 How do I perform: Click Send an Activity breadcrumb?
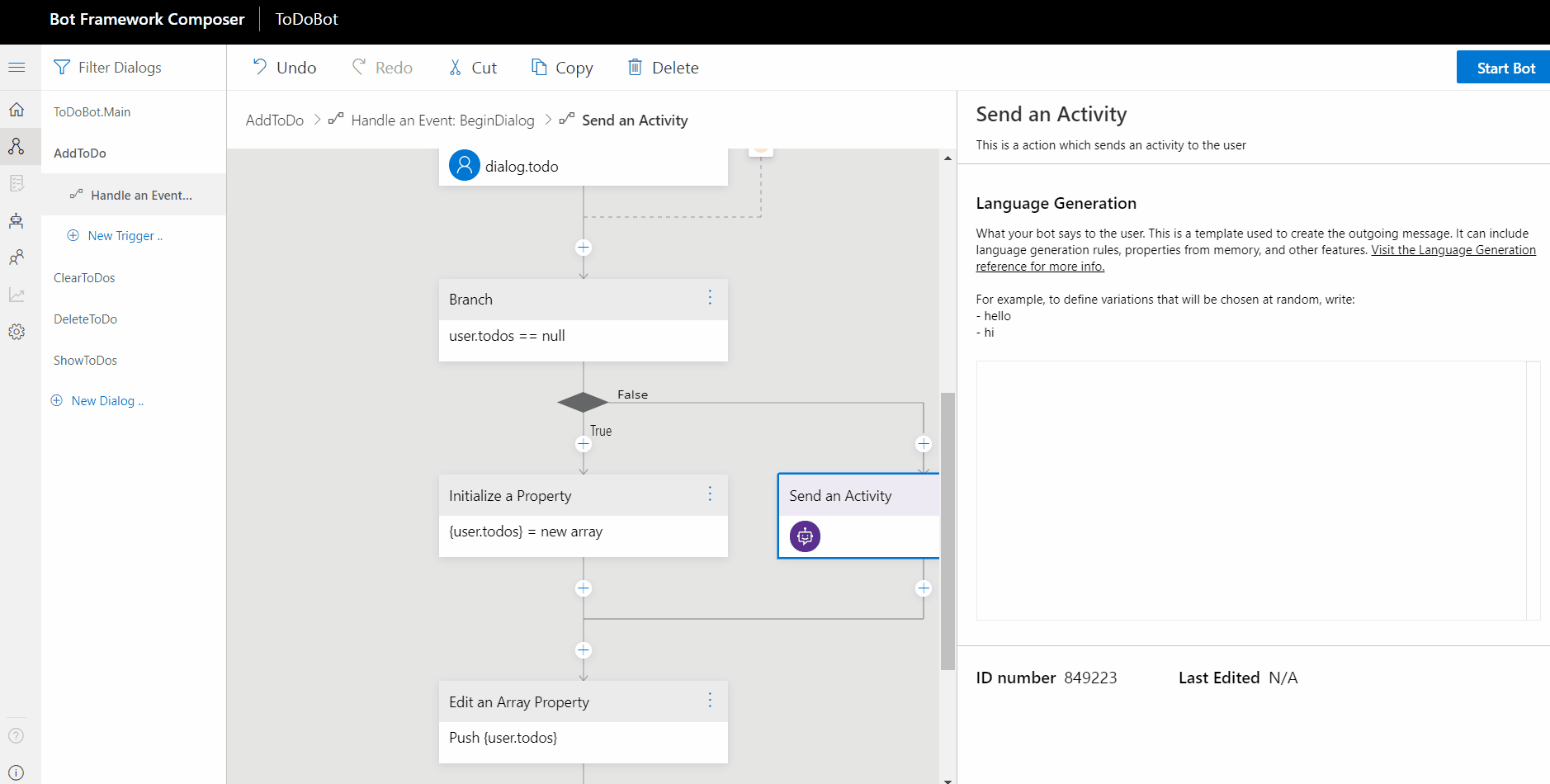pyautogui.click(x=635, y=120)
